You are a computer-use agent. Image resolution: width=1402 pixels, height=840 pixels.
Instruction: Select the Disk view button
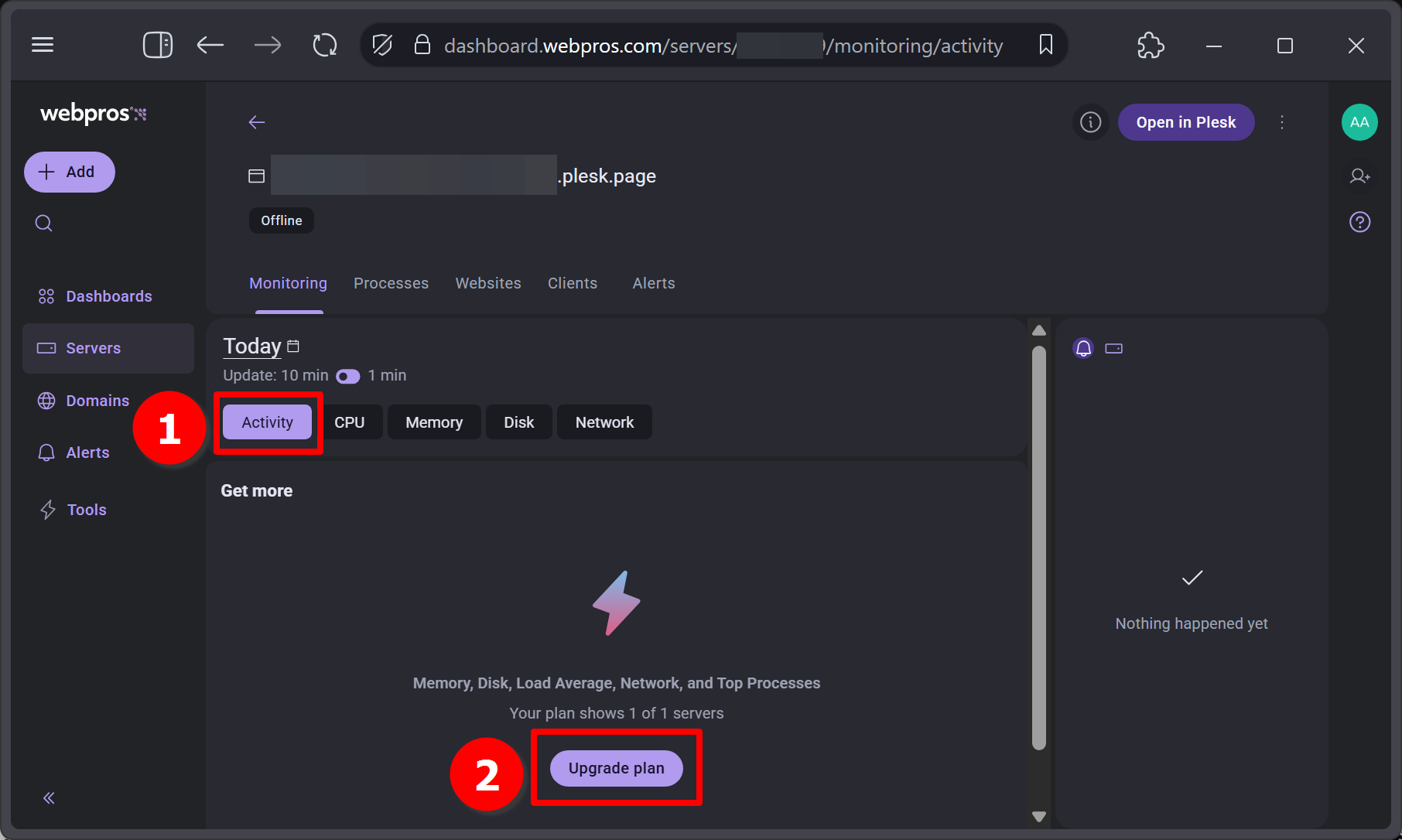pyautogui.click(x=519, y=422)
